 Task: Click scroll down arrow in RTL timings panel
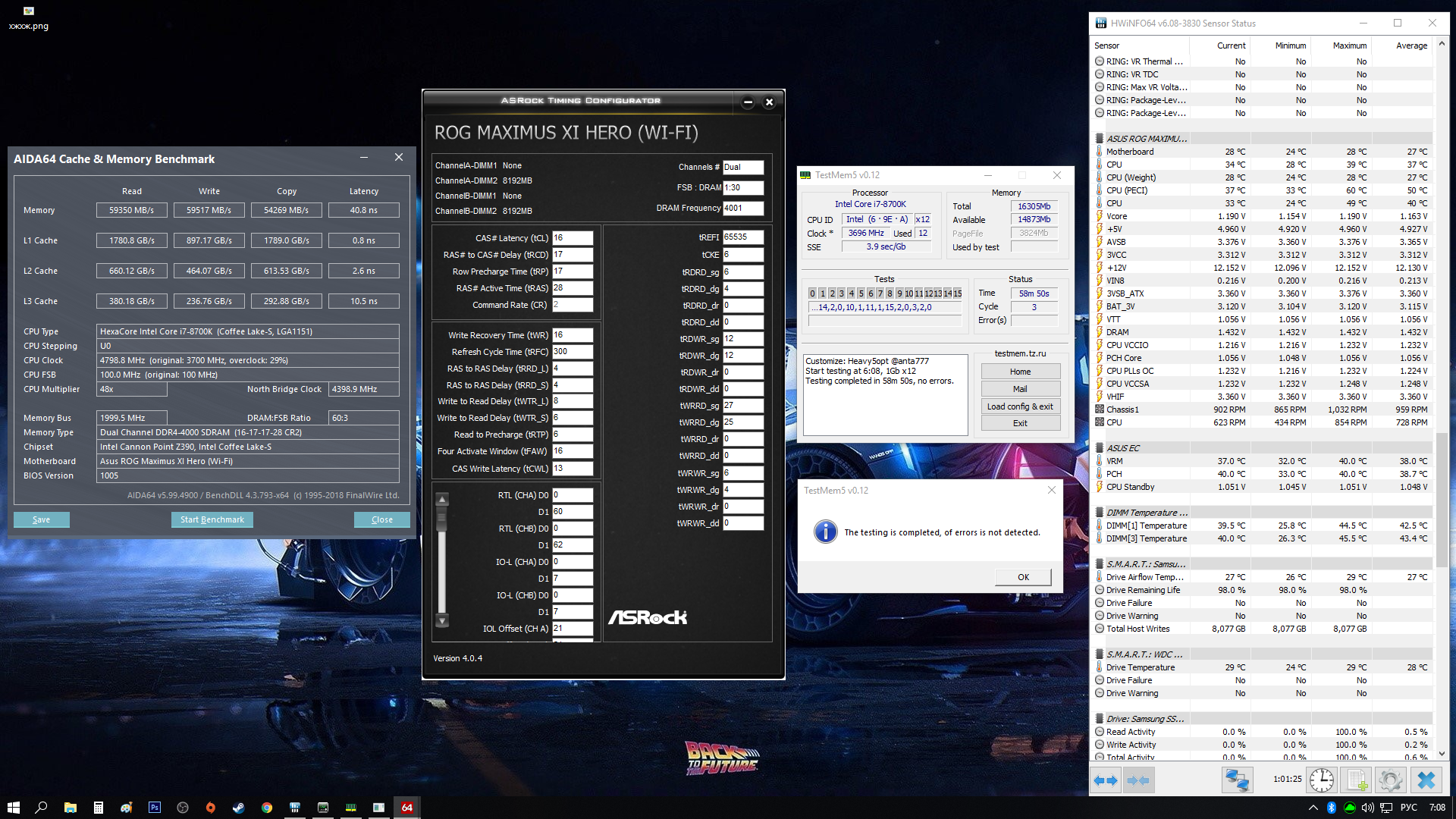point(442,621)
